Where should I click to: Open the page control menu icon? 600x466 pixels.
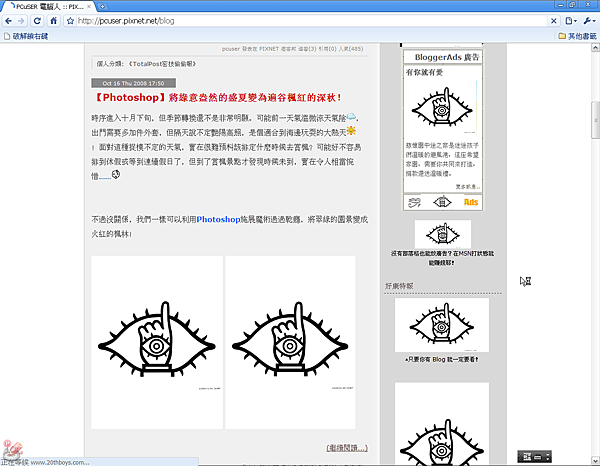(571, 21)
